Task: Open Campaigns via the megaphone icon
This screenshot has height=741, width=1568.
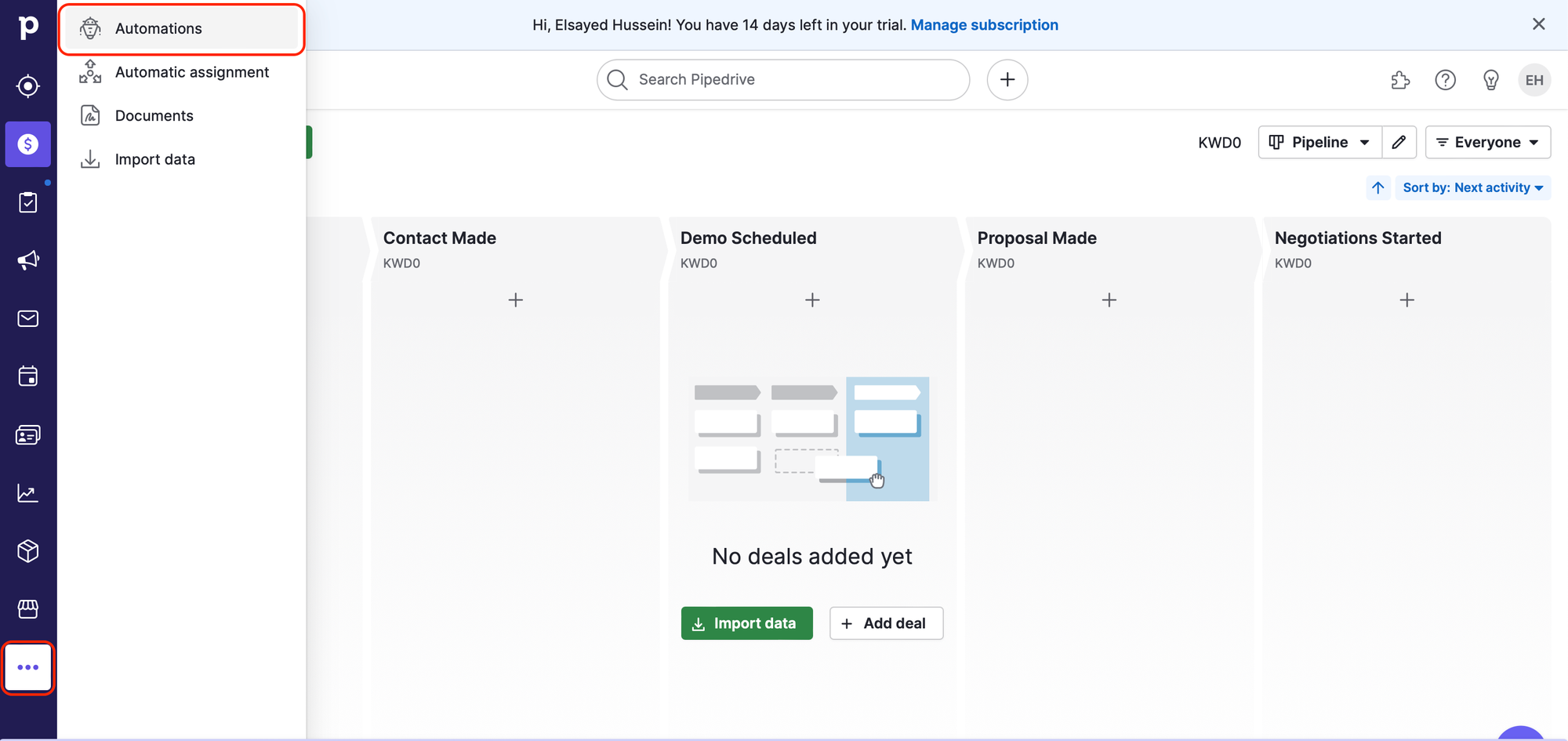Action: (x=28, y=260)
